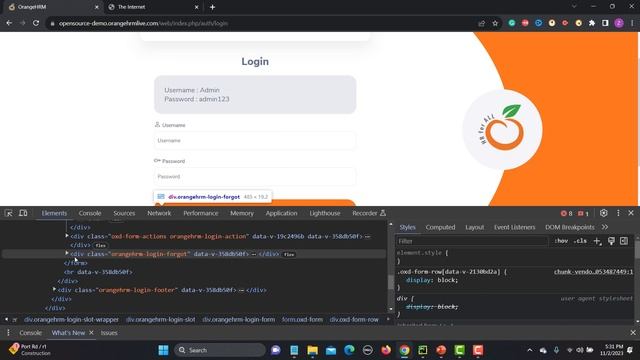Switch to the Event Listeners tab

pyautogui.click(x=514, y=227)
